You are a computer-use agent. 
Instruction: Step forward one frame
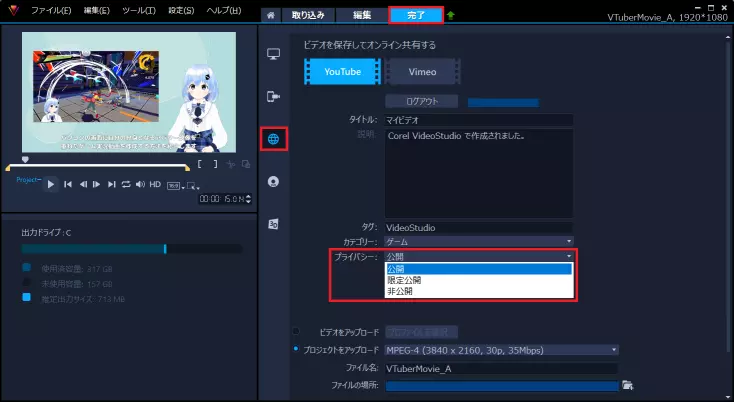coord(96,184)
